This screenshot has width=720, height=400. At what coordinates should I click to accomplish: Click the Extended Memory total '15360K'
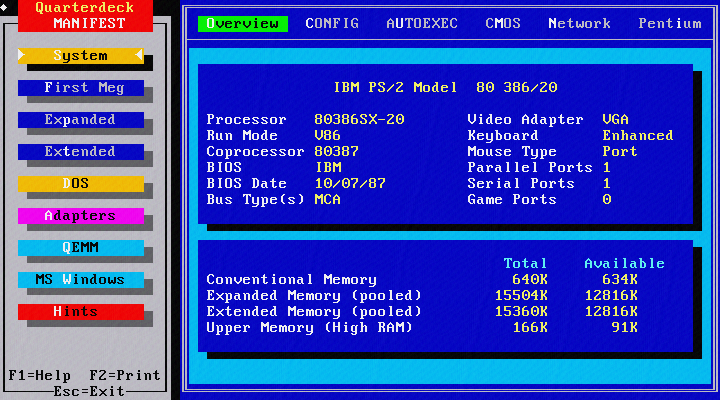[x=521, y=312]
